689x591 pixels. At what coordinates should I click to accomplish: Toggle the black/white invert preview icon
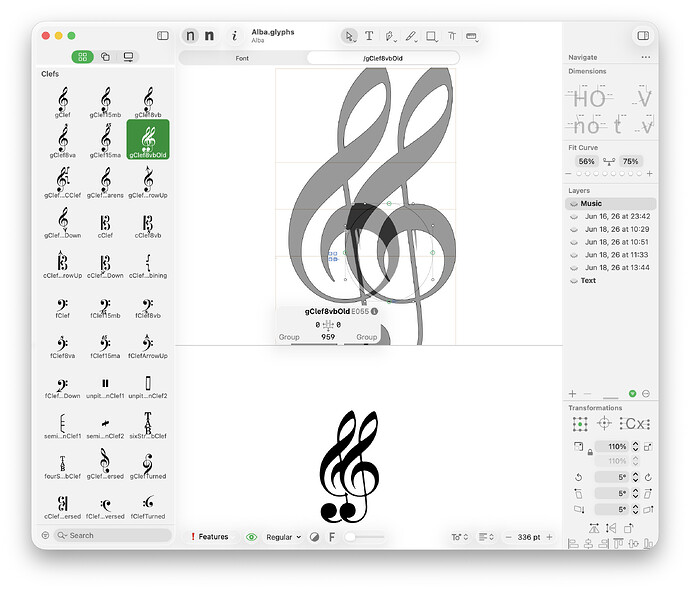point(314,537)
